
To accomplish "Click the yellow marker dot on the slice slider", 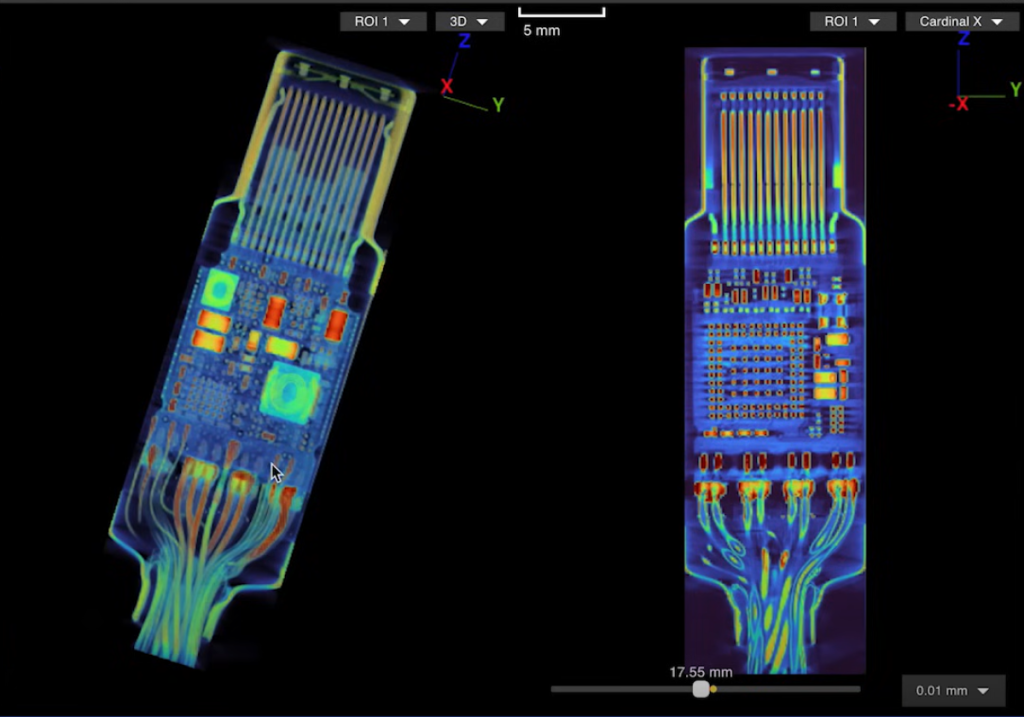I will (713, 689).
